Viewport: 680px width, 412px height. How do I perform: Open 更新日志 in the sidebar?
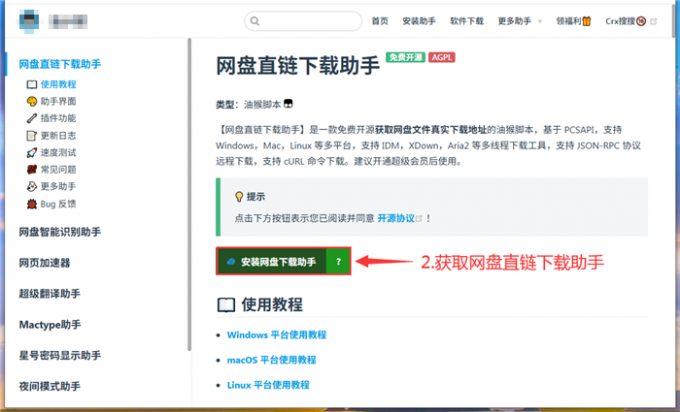pyautogui.click(x=58, y=135)
